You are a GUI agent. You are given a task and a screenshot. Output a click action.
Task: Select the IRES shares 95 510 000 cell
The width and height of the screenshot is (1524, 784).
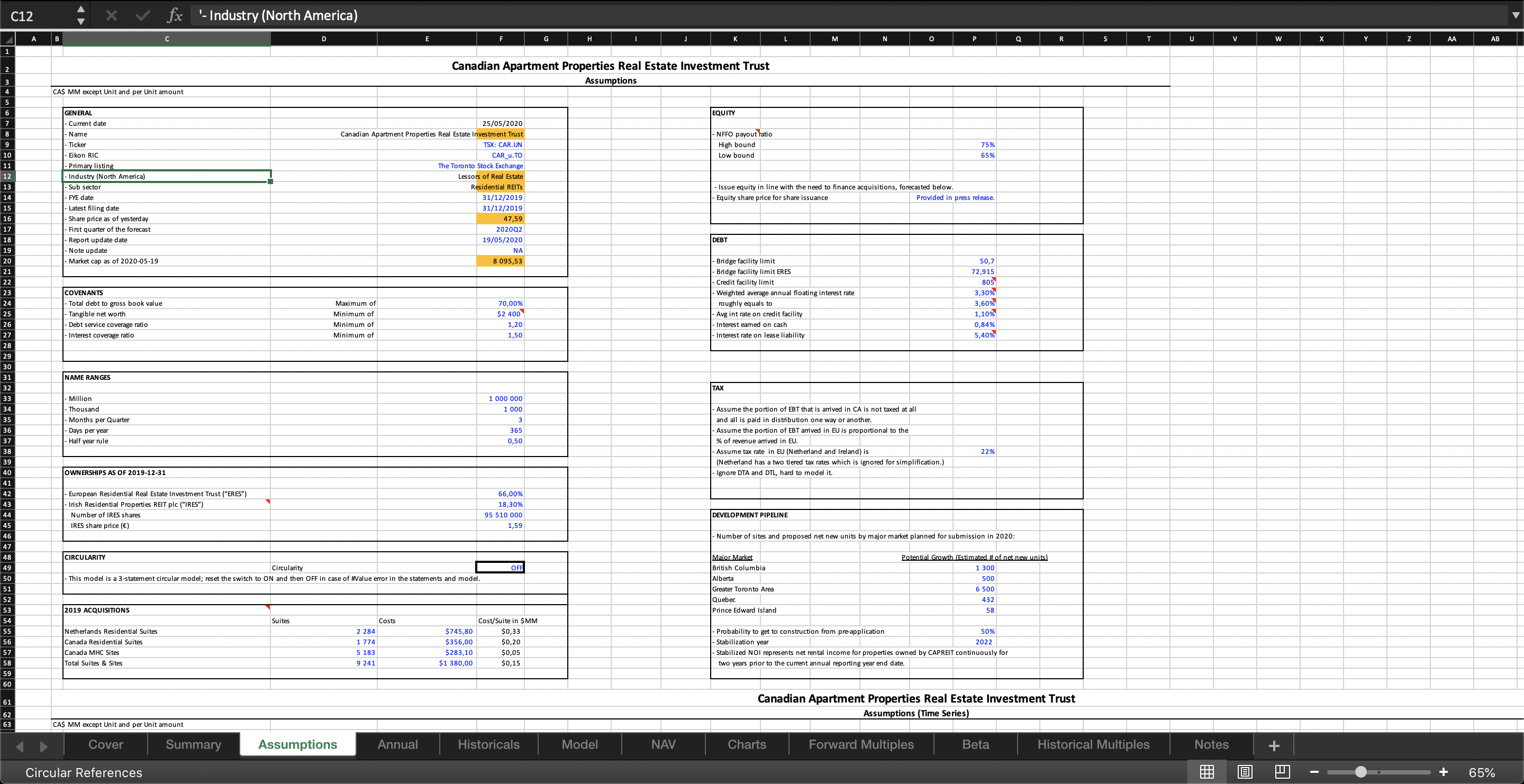[501, 515]
